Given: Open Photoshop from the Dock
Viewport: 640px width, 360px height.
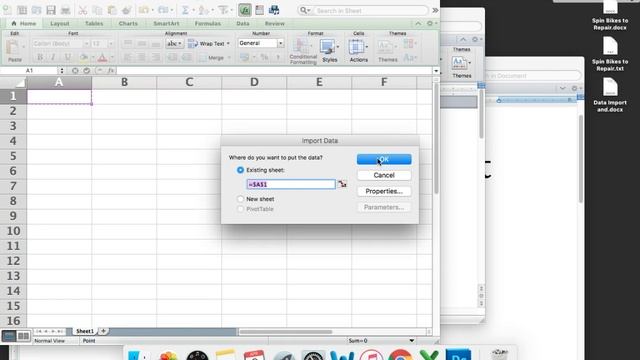Looking at the screenshot, I should pos(458,355).
